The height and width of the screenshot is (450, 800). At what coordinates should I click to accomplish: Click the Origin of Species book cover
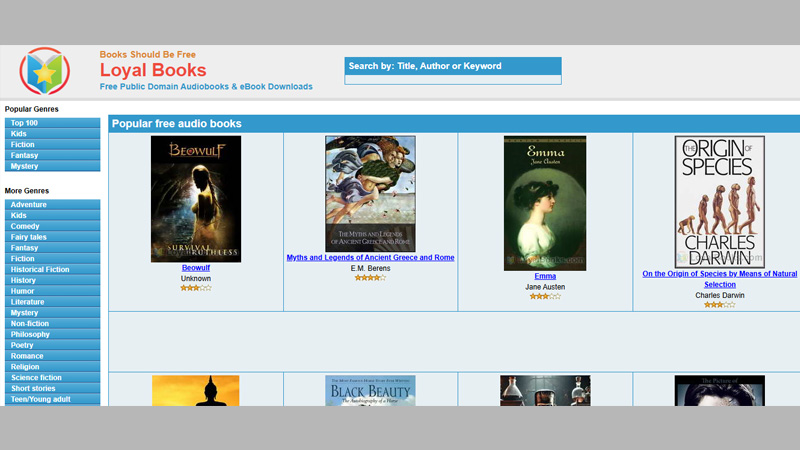click(x=719, y=202)
